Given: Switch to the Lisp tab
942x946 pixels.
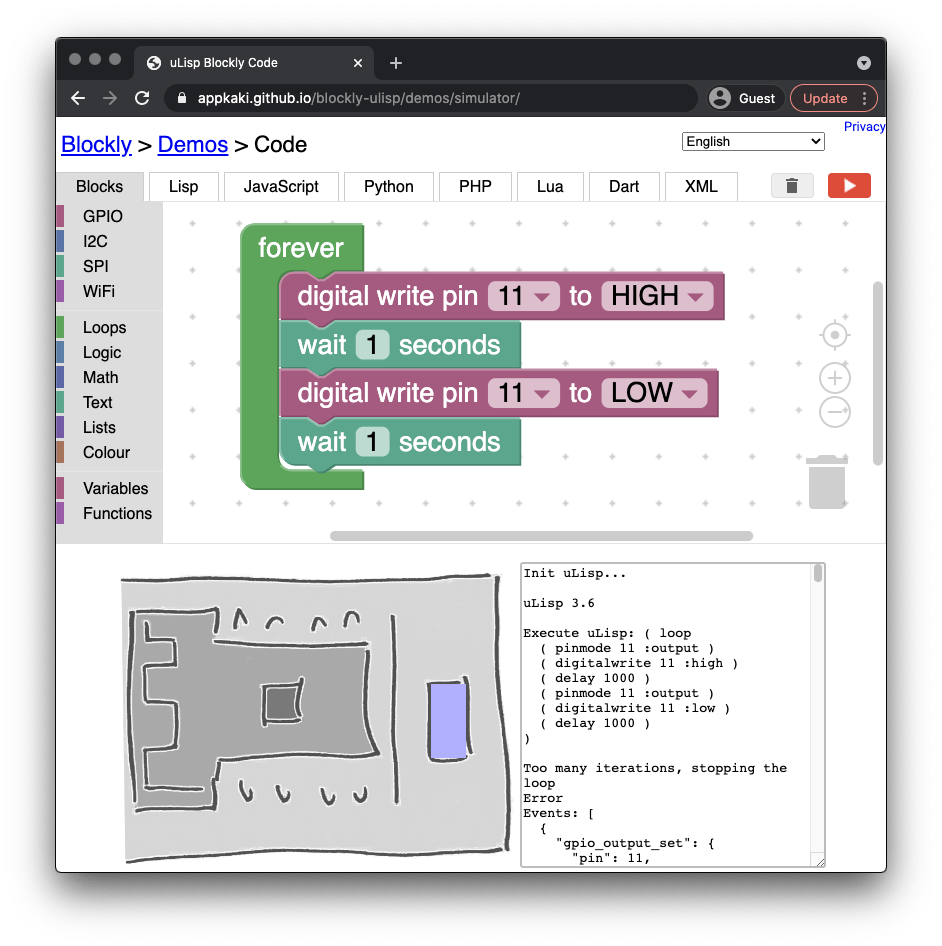Looking at the screenshot, I should [x=182, y=186].
